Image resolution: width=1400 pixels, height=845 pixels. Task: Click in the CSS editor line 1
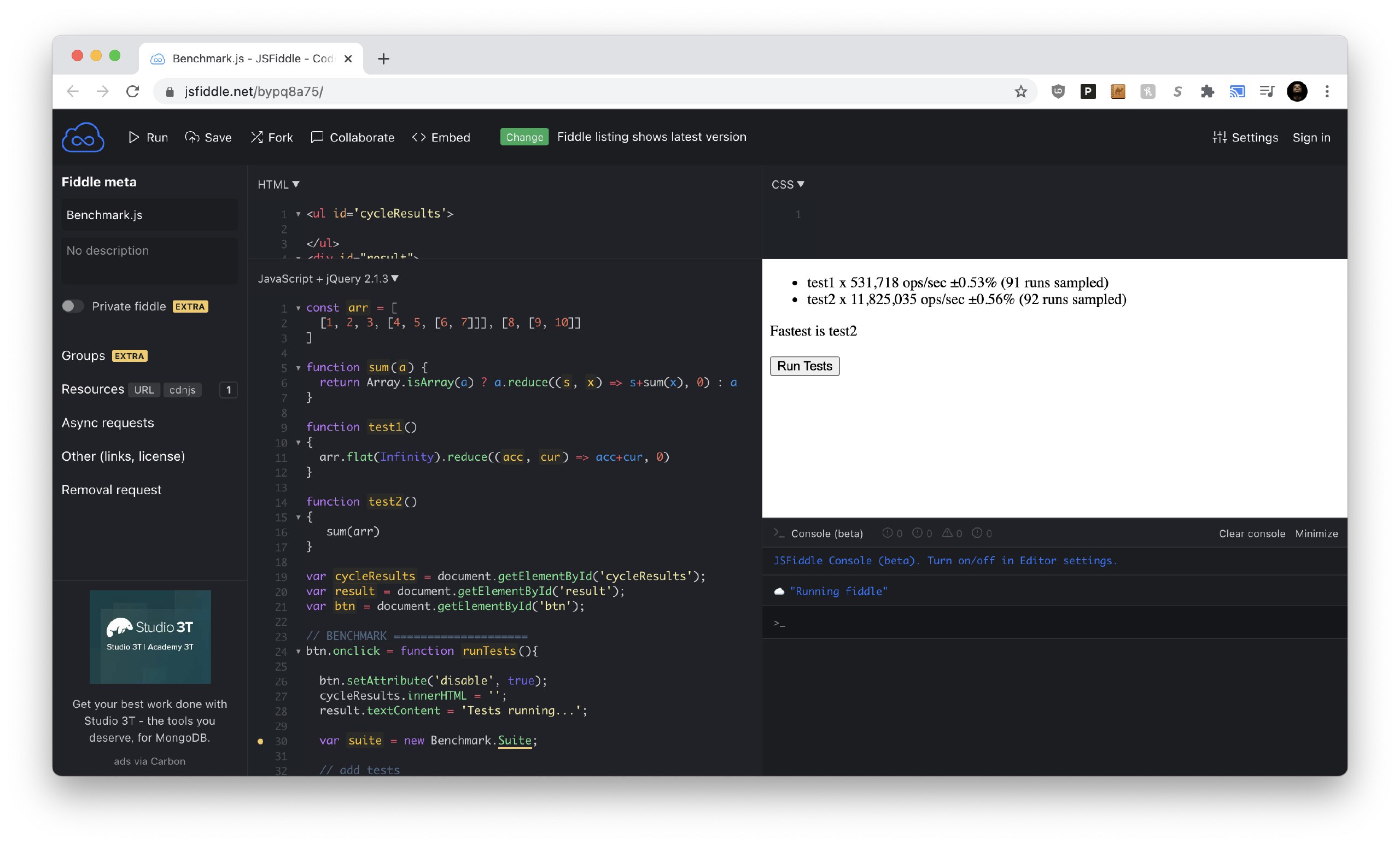(x=1074, y=215)
